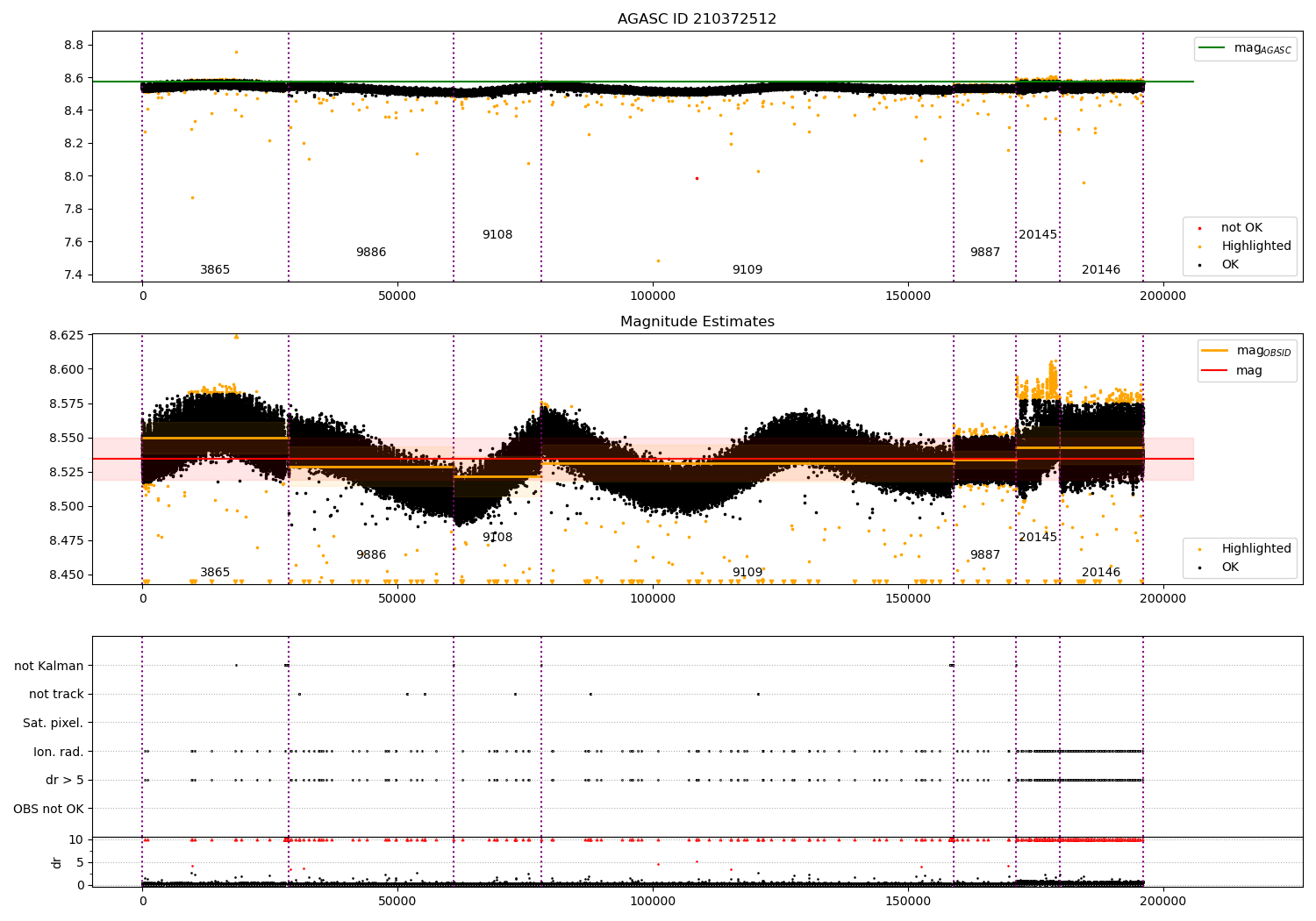This screenshot has height=921, width=1316.
Task: Click the plot title 'AGASC ID 210372512'
Action: [697, 19]
